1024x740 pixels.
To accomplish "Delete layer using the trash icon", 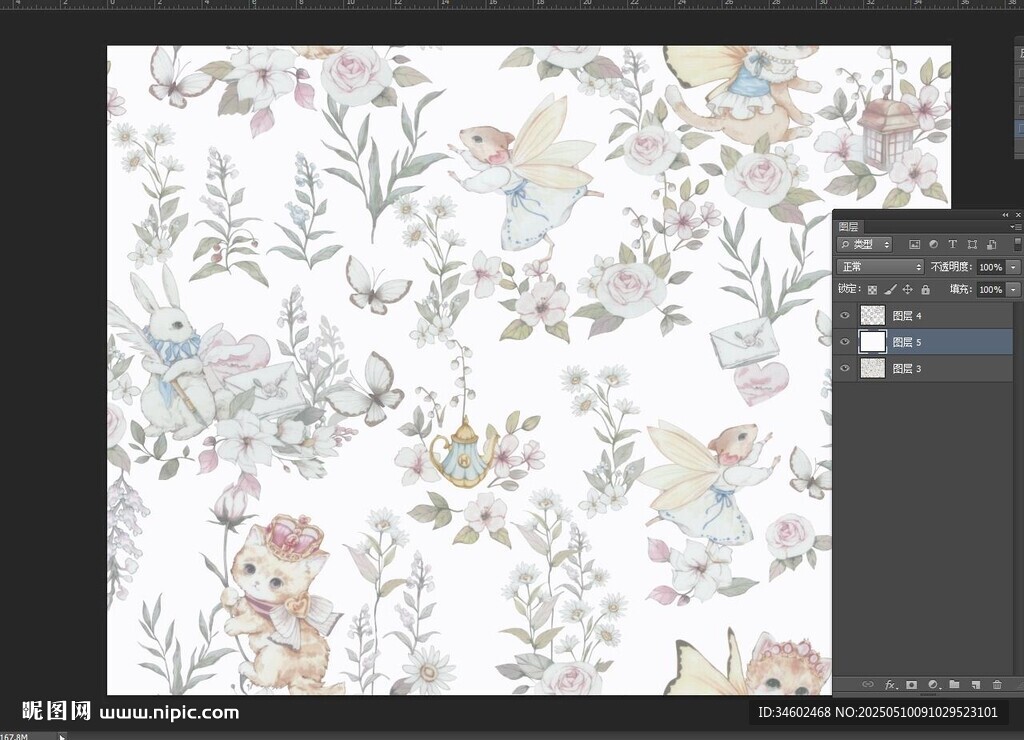I will coord(996,685).
